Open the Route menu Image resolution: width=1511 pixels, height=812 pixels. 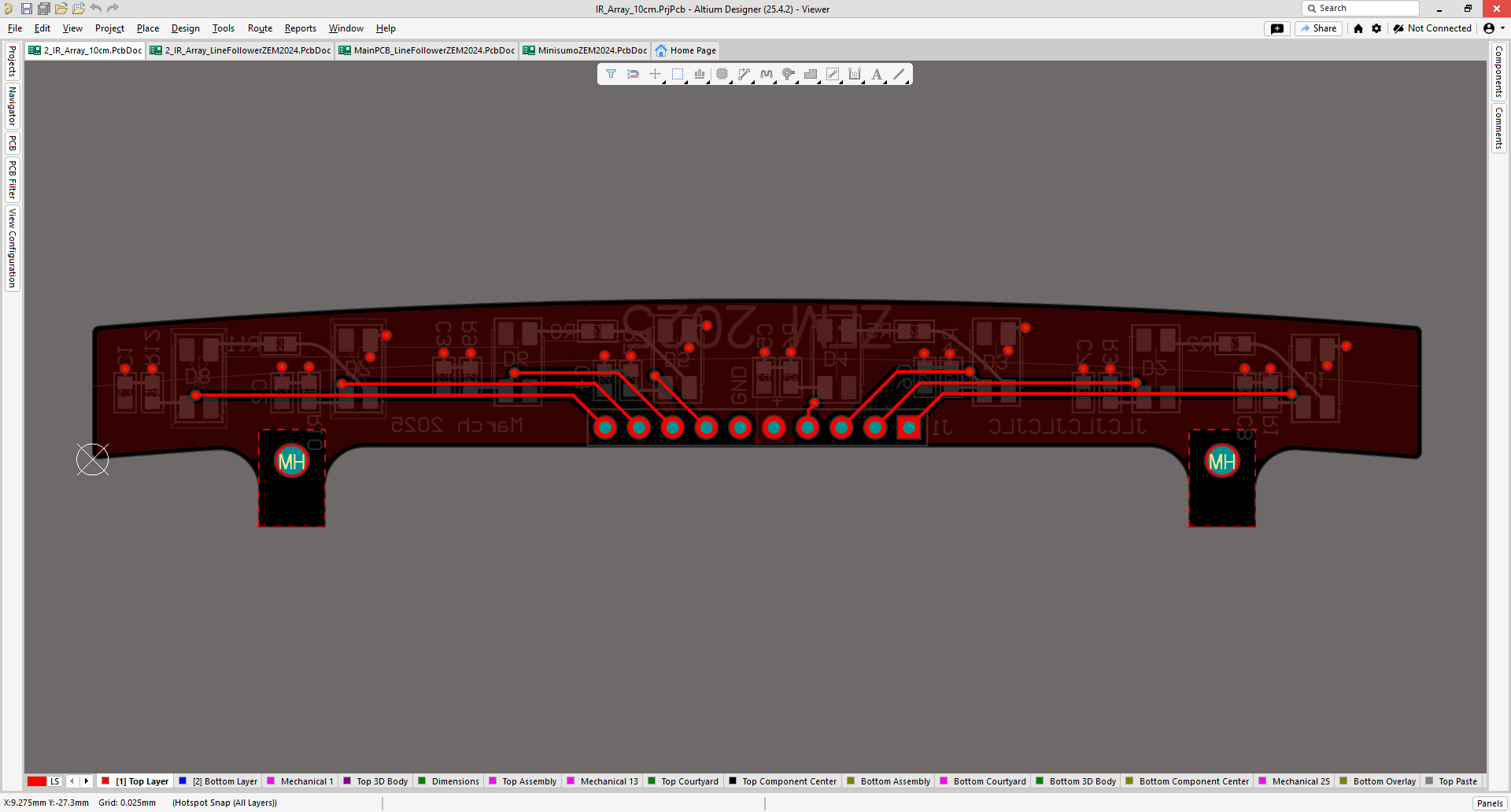[260, 28]
